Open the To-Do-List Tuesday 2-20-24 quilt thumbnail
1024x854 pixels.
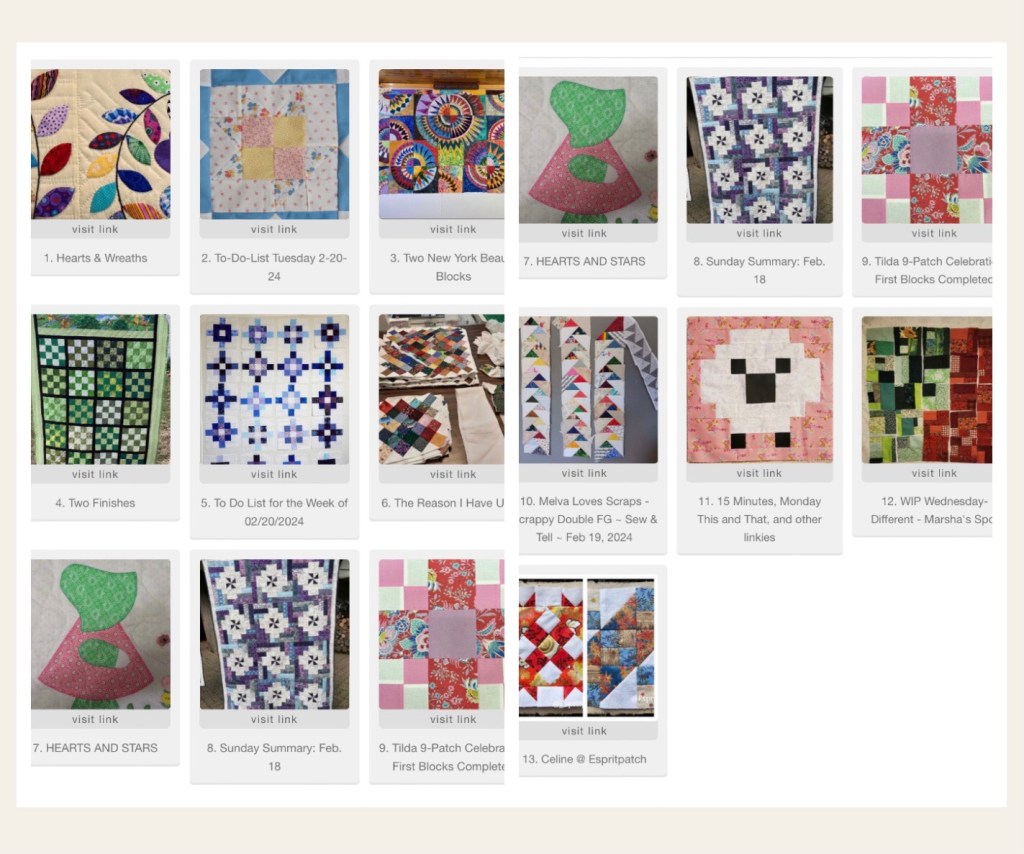click(274, 144)
